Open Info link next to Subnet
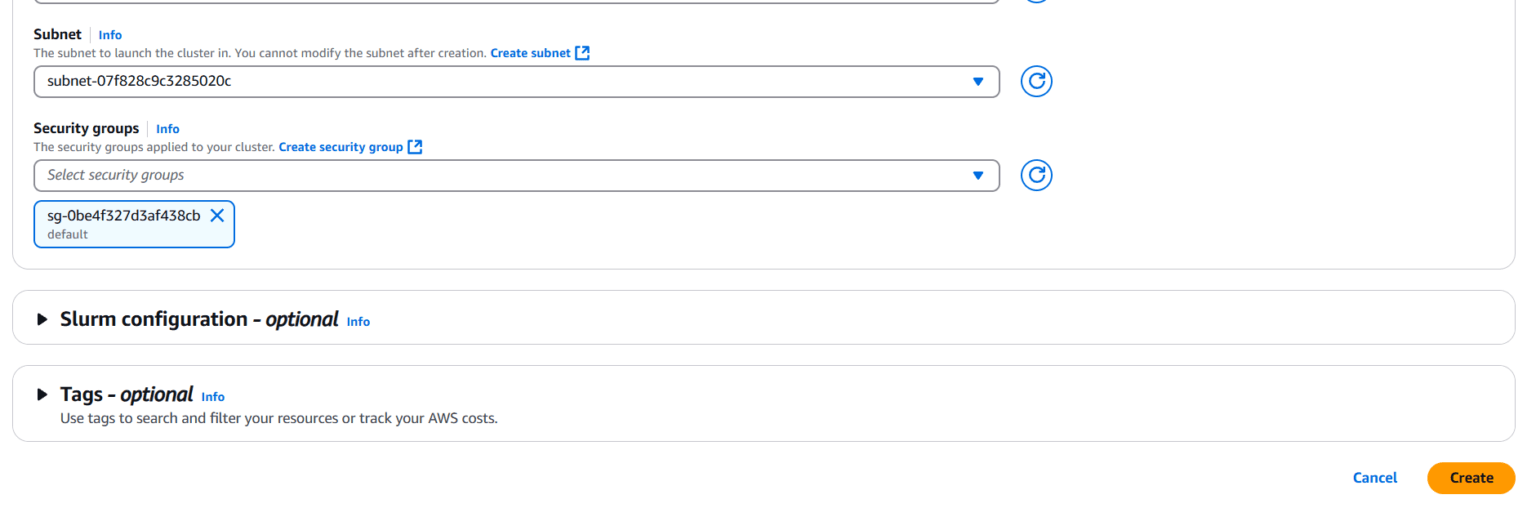Screen dimensions: 1536x508 [x=110, y=35]
